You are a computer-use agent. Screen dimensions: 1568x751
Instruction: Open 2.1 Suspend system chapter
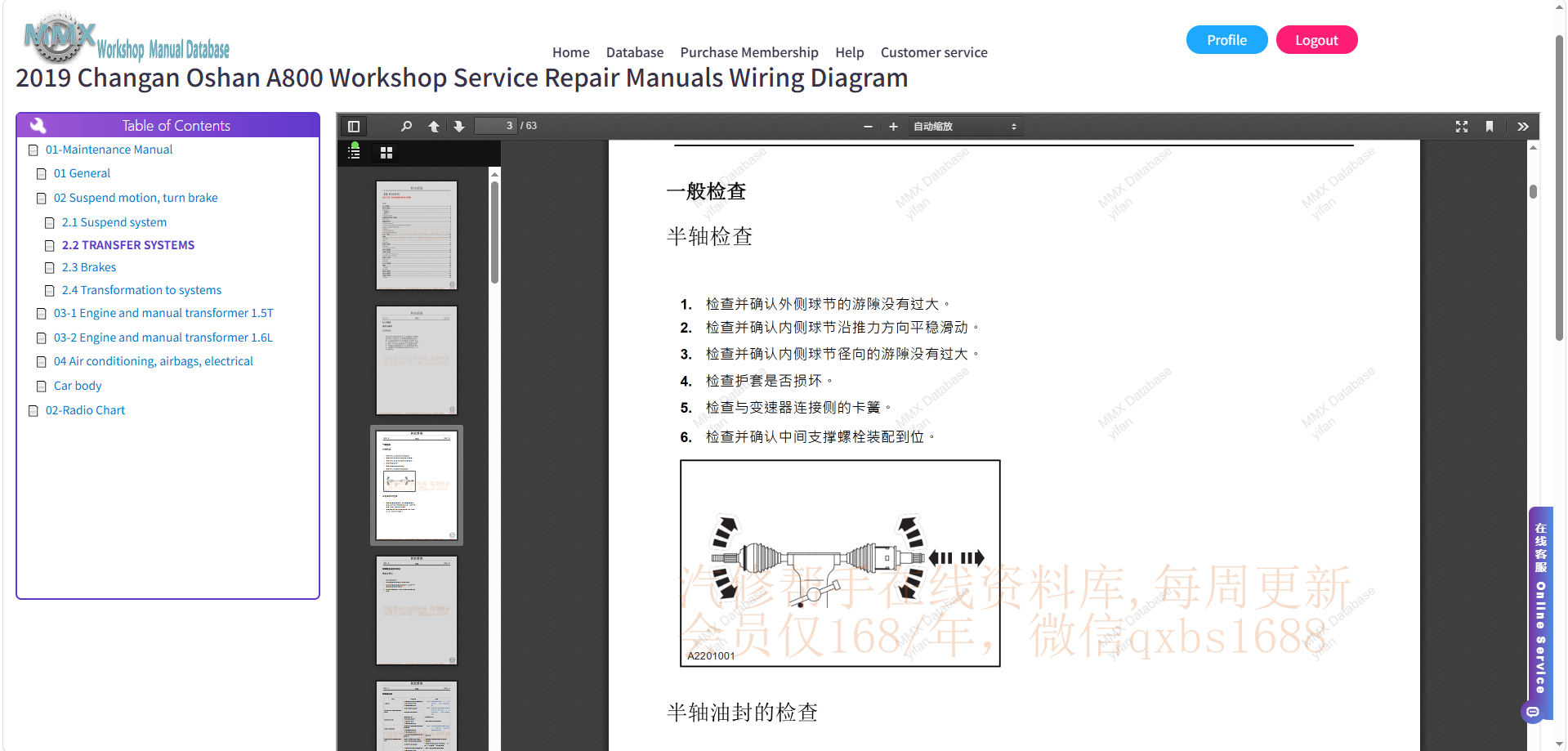114,222
